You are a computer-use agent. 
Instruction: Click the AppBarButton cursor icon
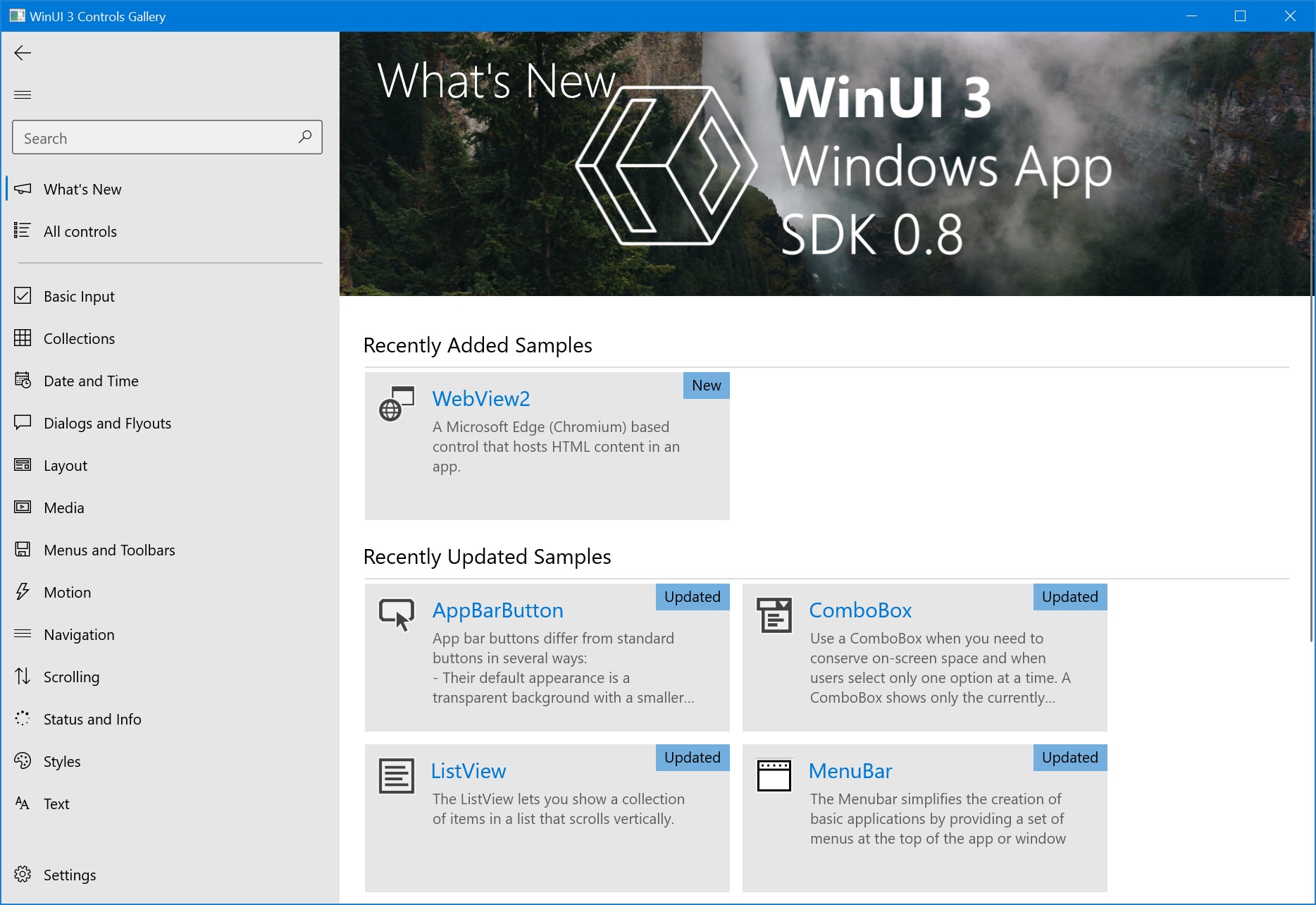coord(397,615)
